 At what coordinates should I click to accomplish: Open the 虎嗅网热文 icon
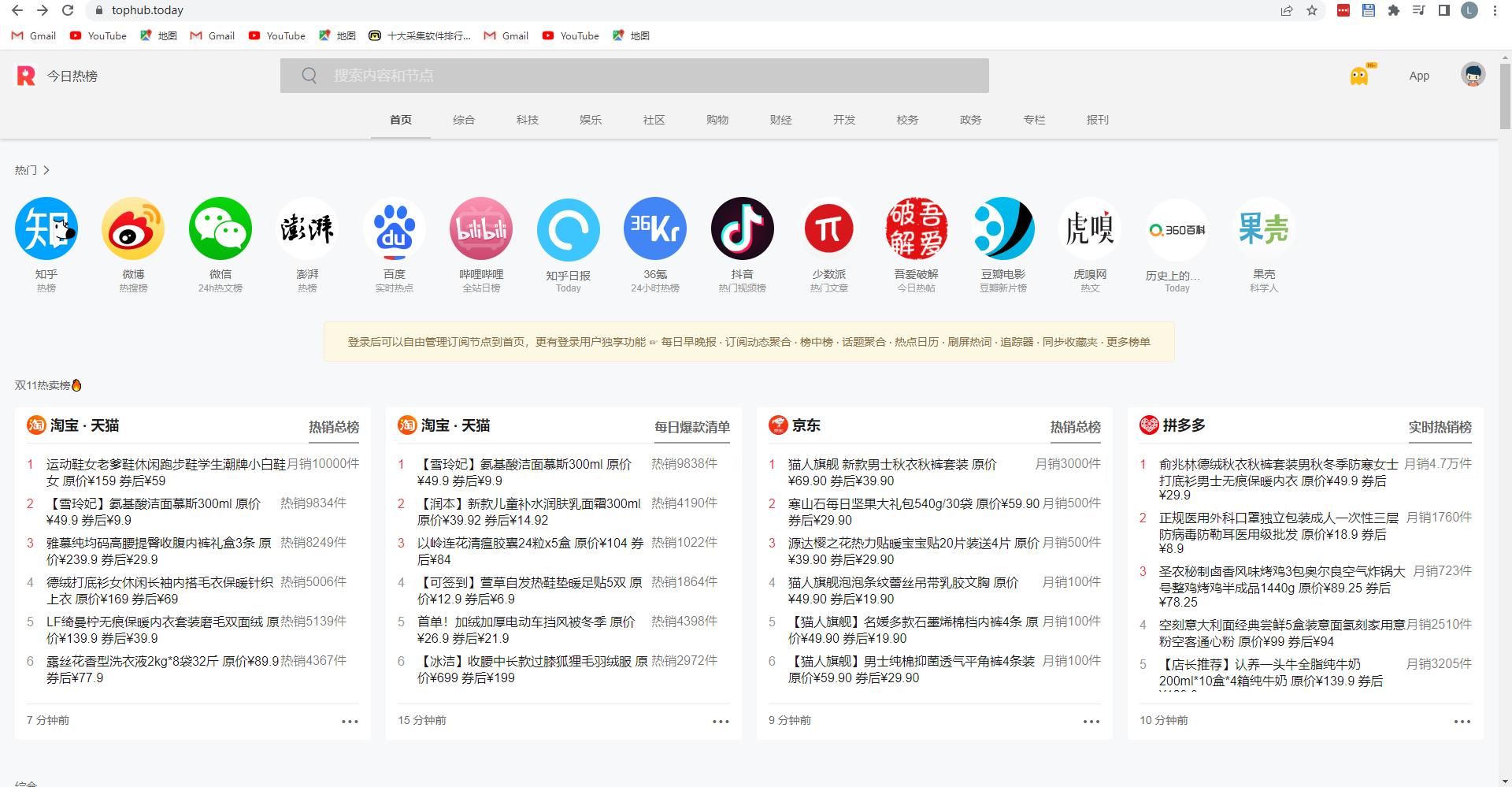pyautogui.click(x=1090, y=228)
